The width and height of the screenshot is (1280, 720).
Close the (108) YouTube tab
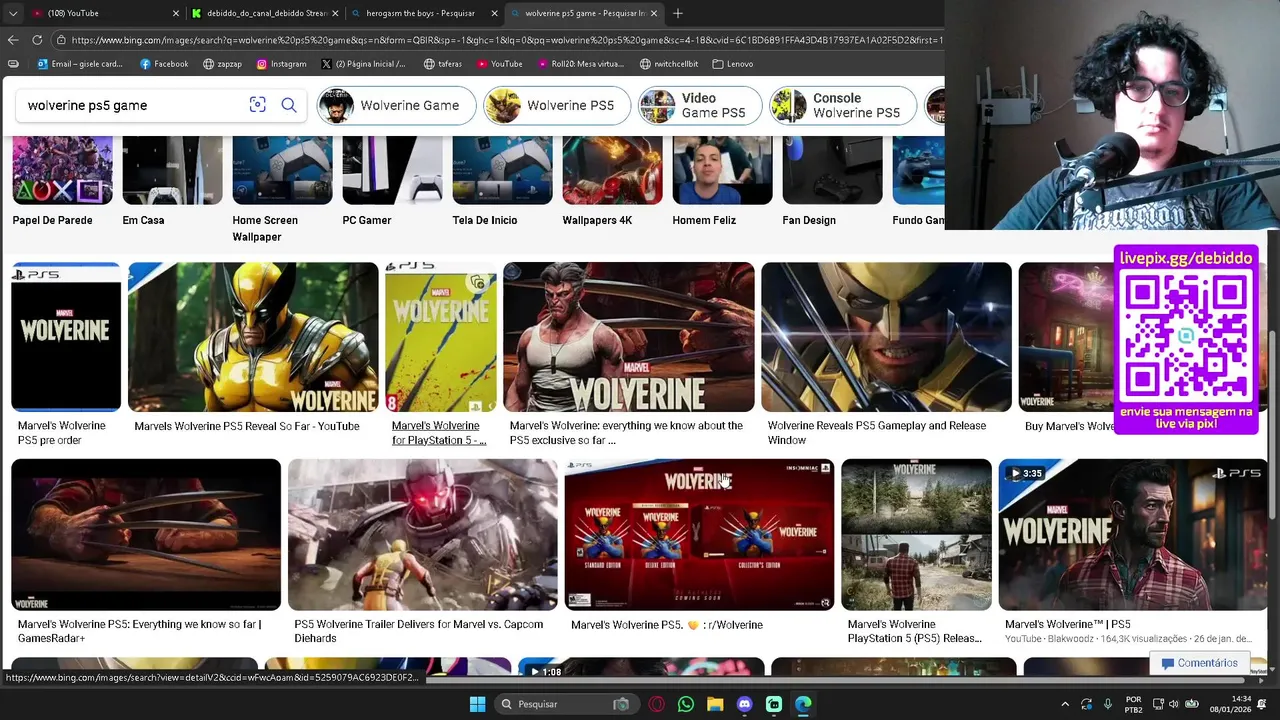[176, 13]
